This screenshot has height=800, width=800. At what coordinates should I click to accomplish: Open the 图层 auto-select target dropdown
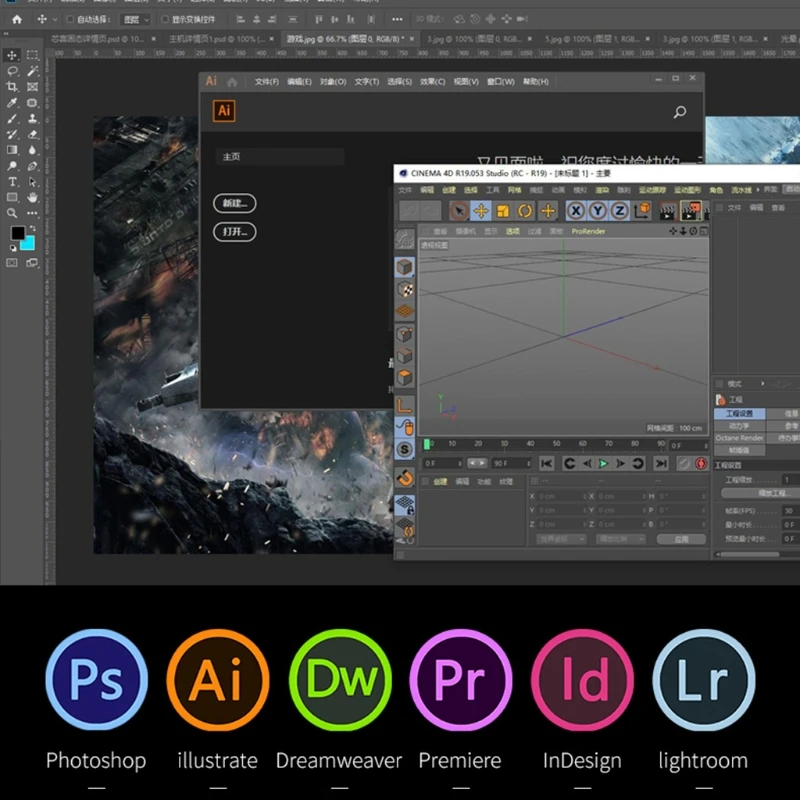tap(135, 19)
